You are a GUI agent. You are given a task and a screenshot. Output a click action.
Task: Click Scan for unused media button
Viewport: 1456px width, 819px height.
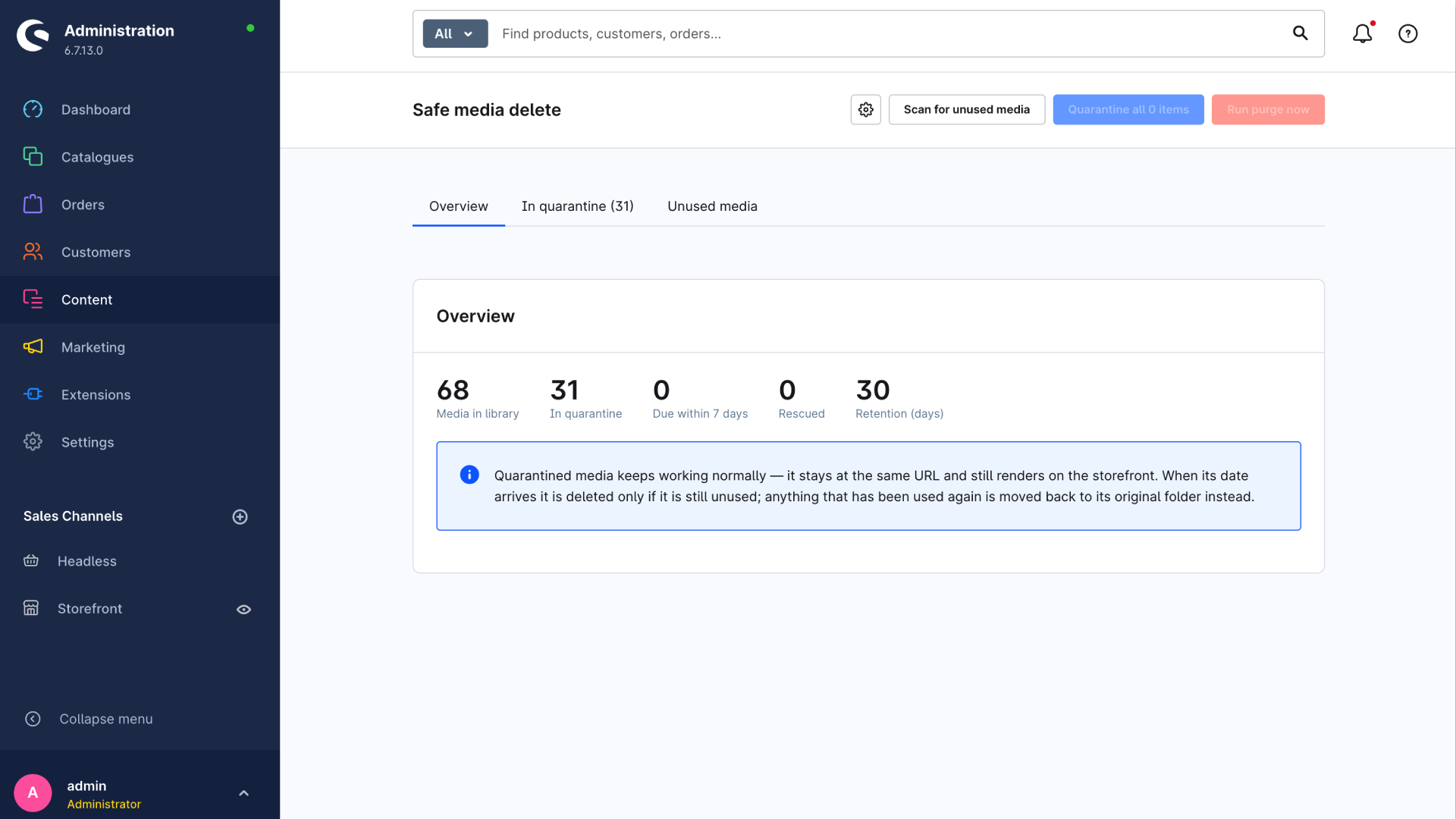pos(966,109)
